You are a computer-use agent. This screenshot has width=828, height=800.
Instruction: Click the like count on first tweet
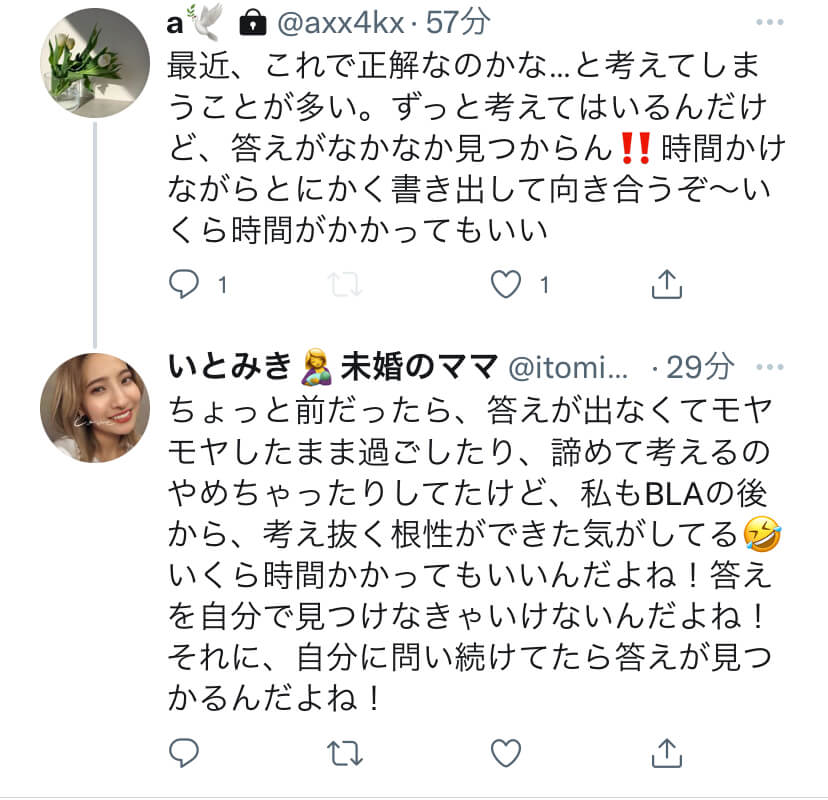coord(545,285)
